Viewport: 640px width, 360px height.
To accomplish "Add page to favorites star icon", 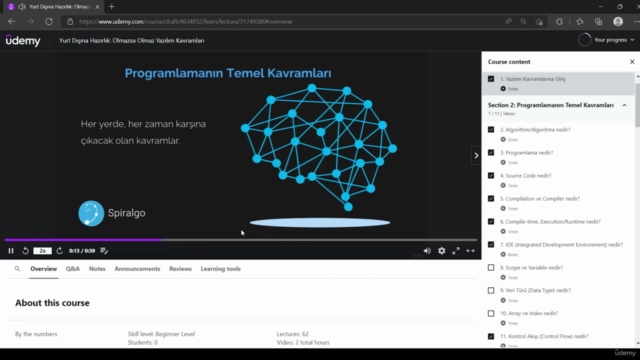I will [x=539, y=22].
